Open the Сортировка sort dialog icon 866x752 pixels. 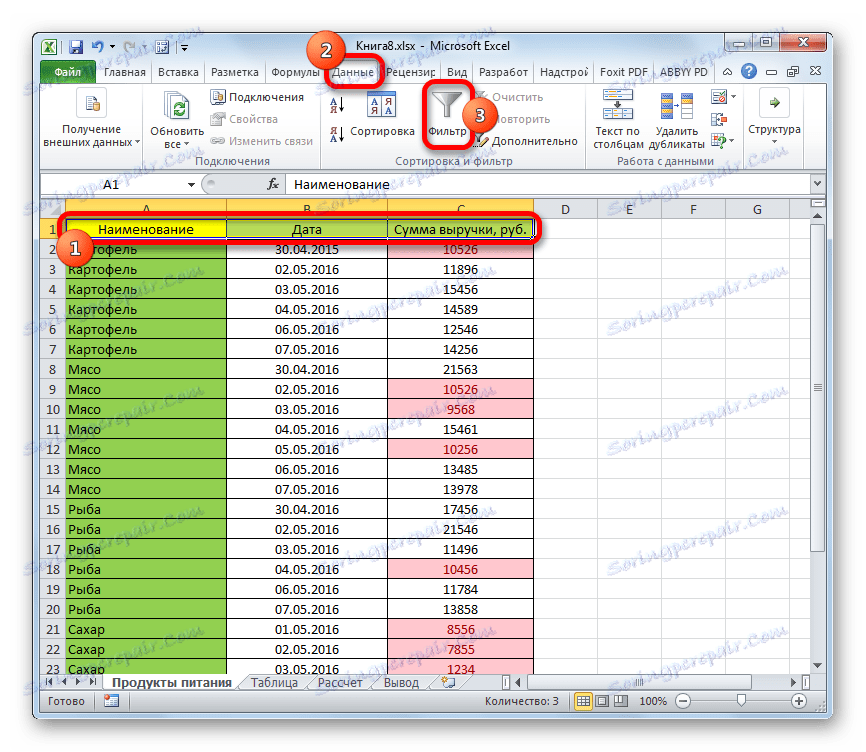[381, 104]
